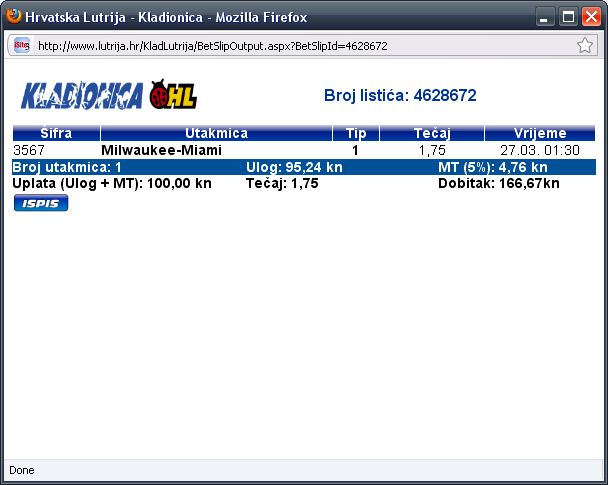Viewport: 608px width, 485px height.
Task: Click 'Dobitak: 166,67kn' text
Action: (x=499, y=183)
